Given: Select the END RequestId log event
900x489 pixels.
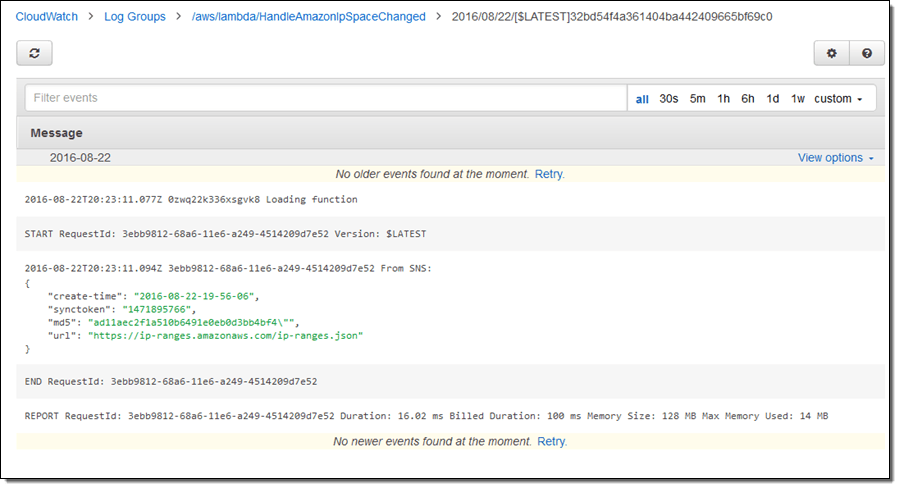Looking at the screenshot, I should point(451,382).
